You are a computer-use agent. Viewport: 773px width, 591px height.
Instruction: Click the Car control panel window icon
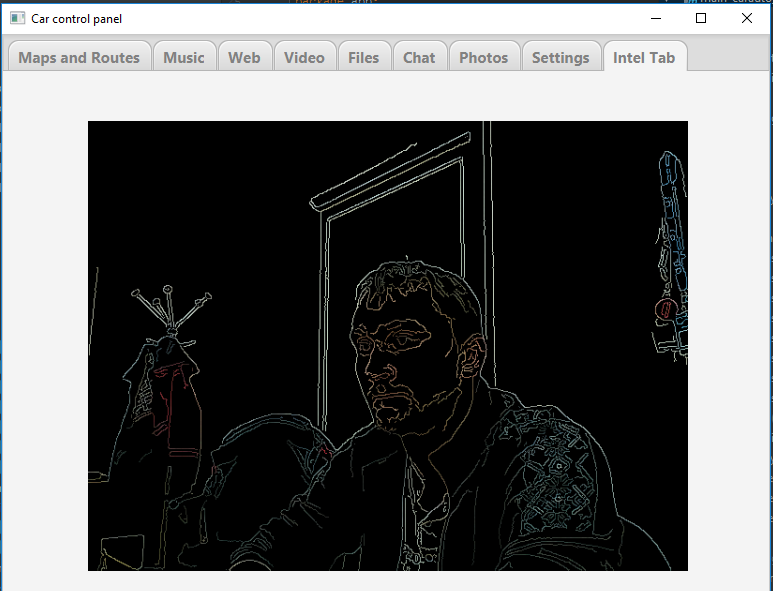[x=17, y=19]
